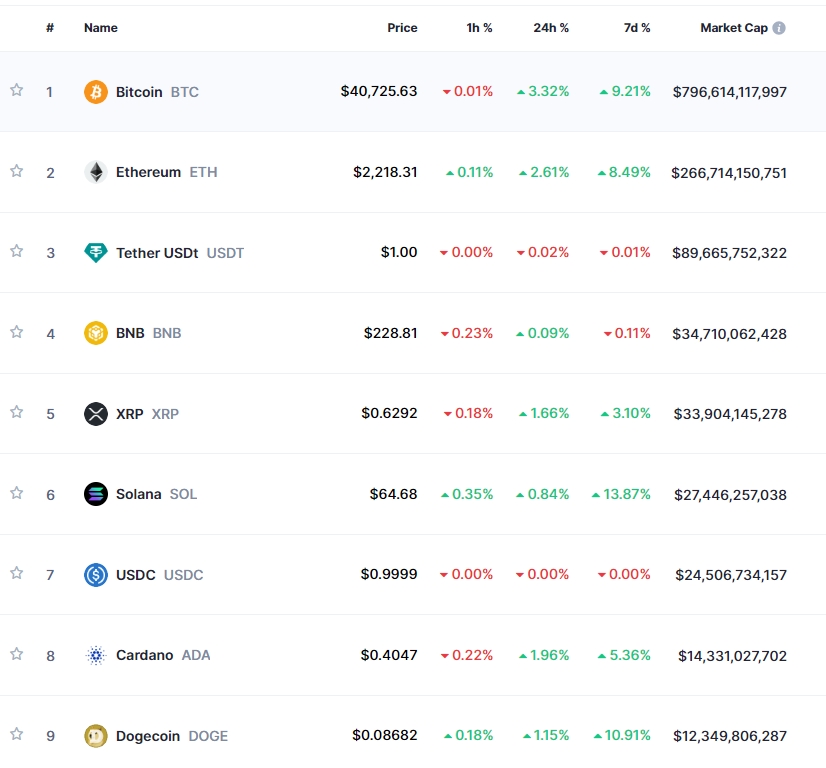826x768 pixels.
Task: Click the XRP black circle logo
Action: tap(95, 413)
